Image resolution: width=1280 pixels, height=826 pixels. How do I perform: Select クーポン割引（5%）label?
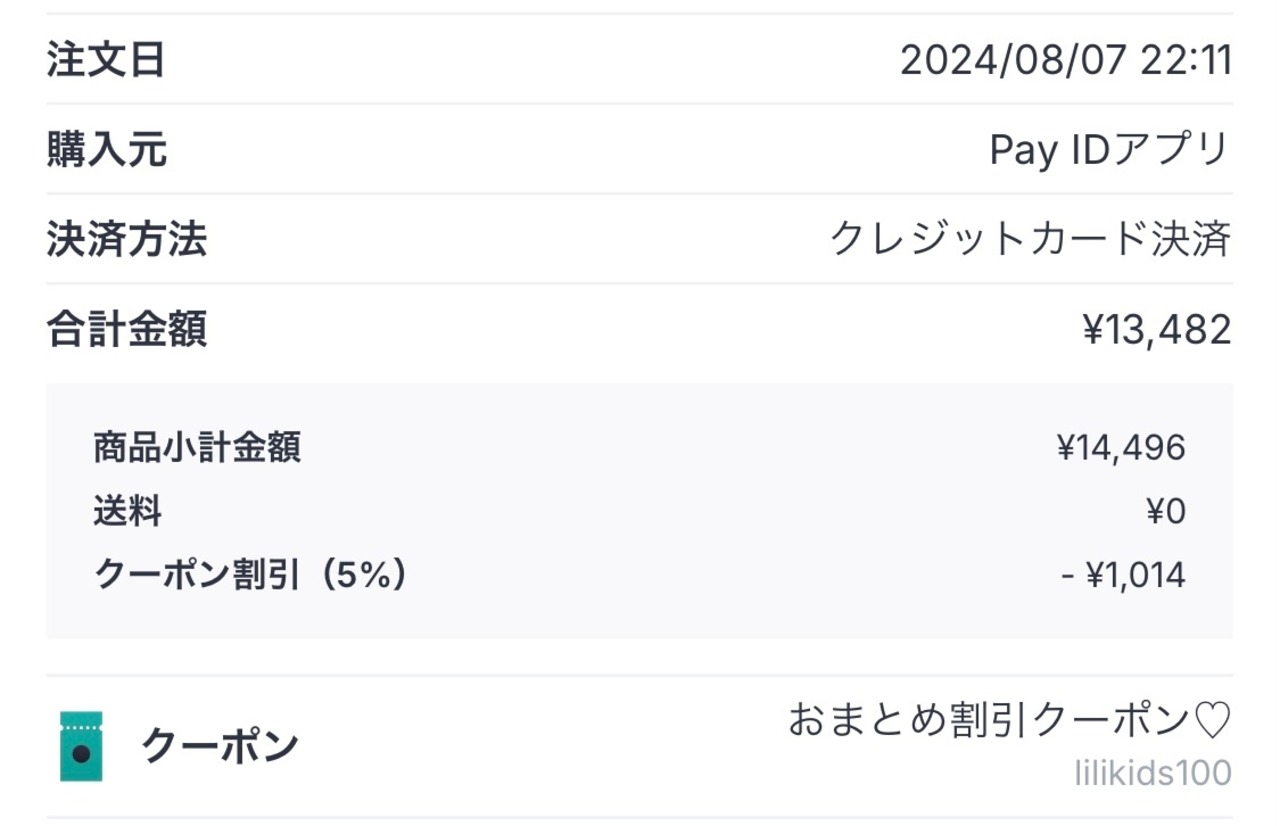[x=250, y=575]
